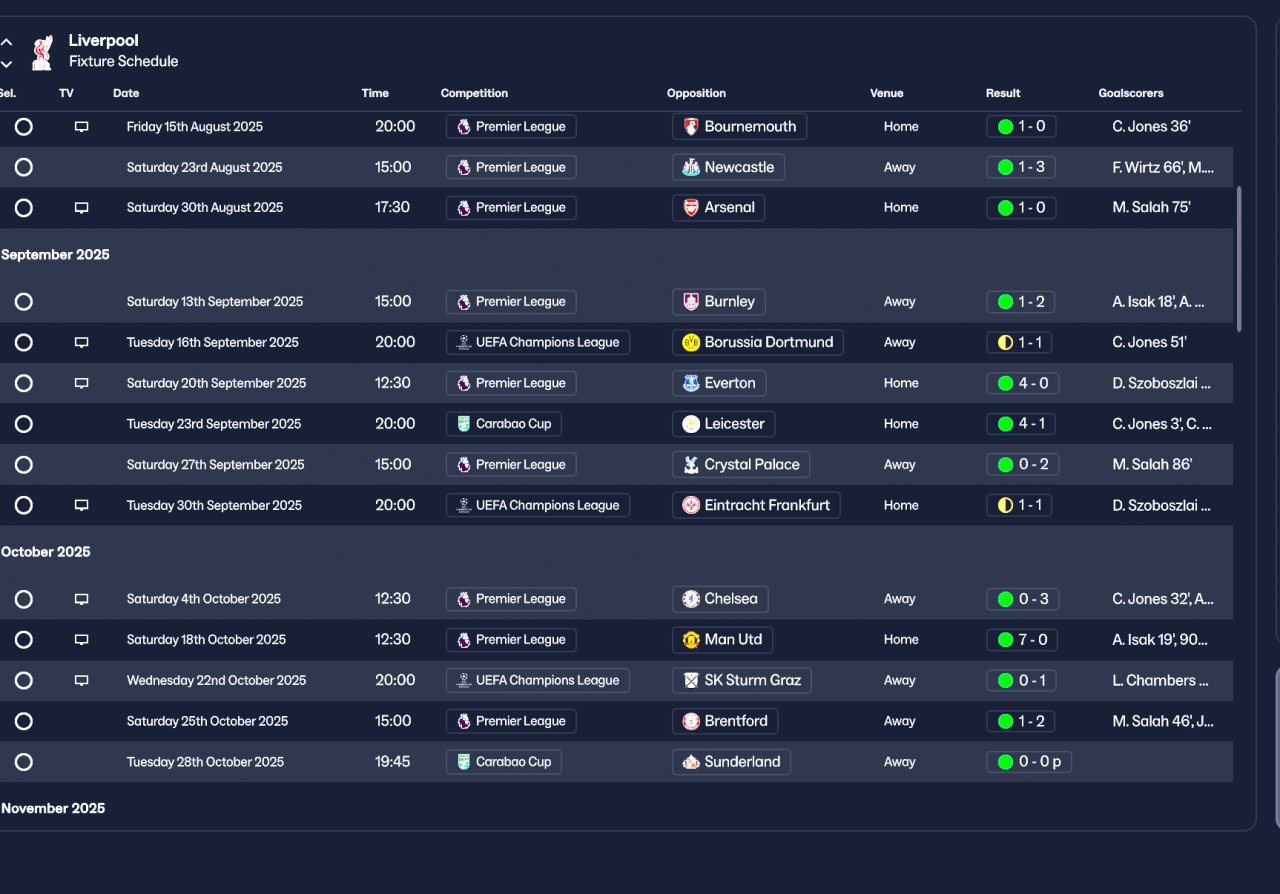Click the TV icon in the Borussia Dortmund row
This screenshot has width=1280, height=894.
point(82,343)
